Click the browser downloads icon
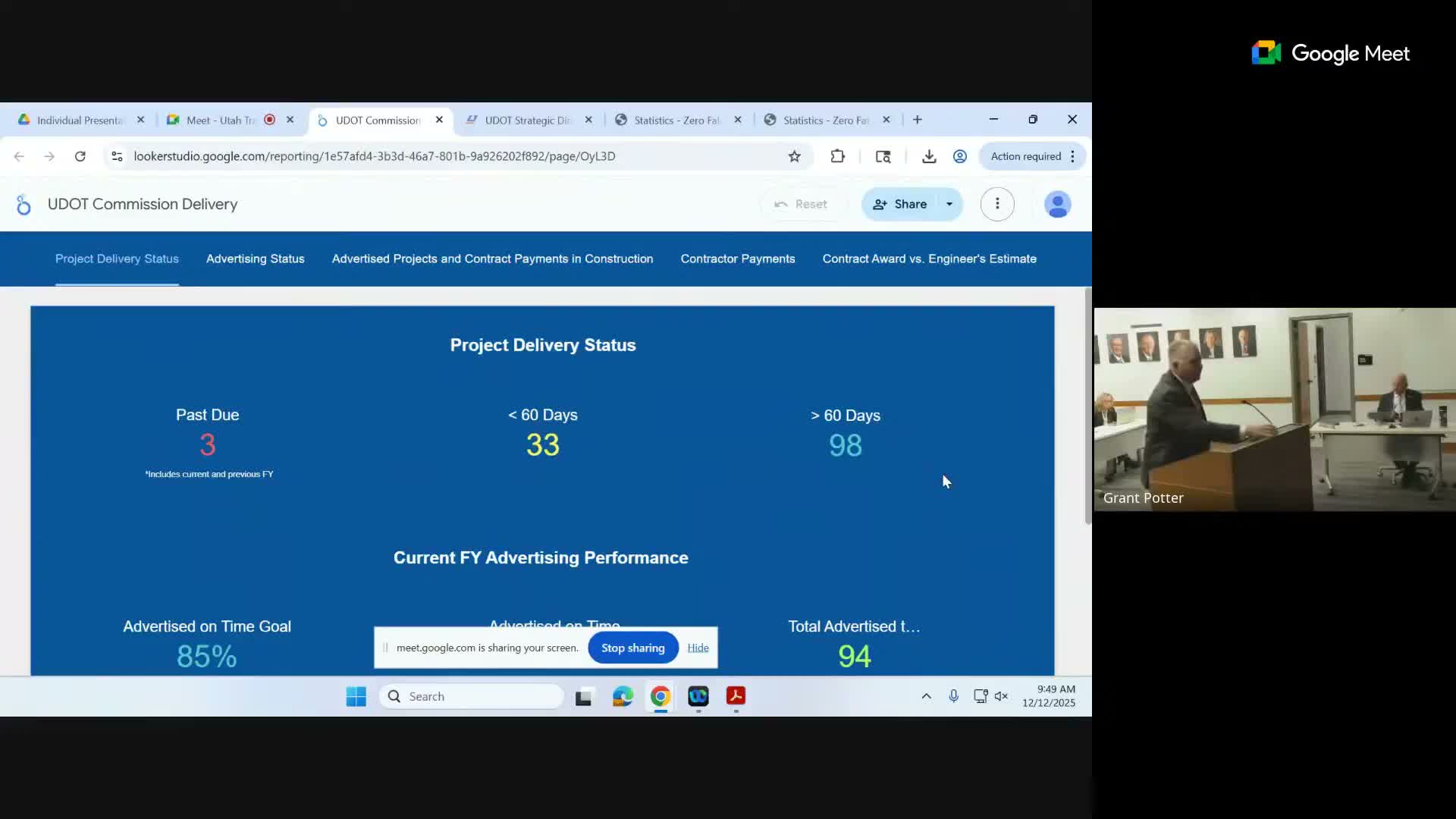1456x819 pixels. pyautogui.click(x=928, y=156)
